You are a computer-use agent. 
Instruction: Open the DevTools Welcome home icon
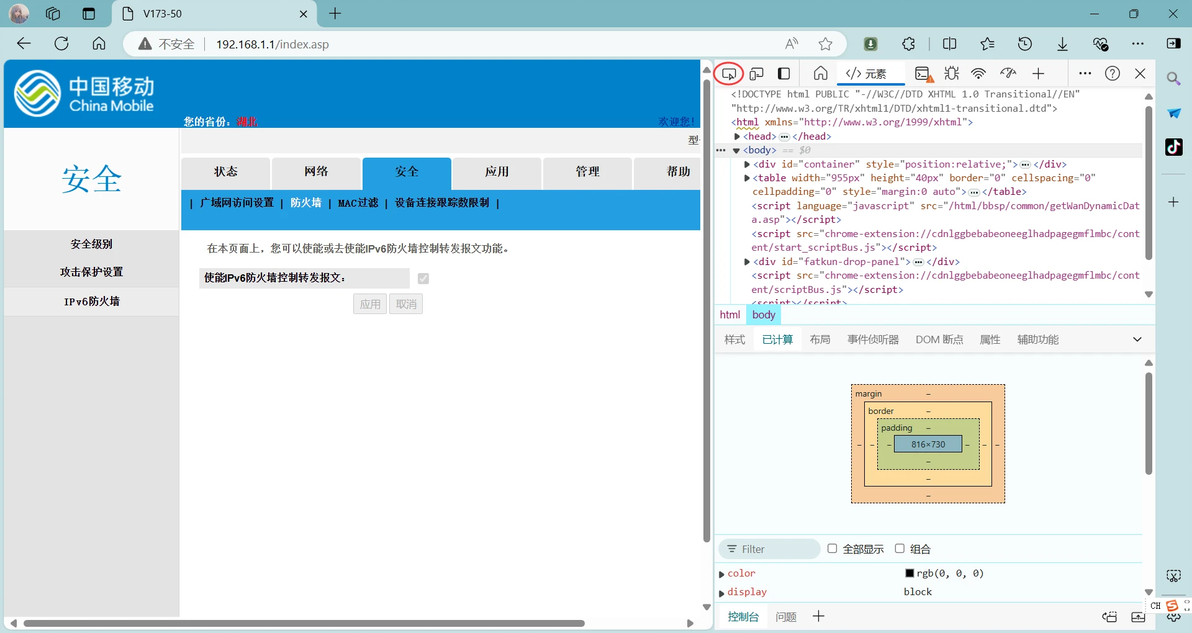(x=820, y=74)
